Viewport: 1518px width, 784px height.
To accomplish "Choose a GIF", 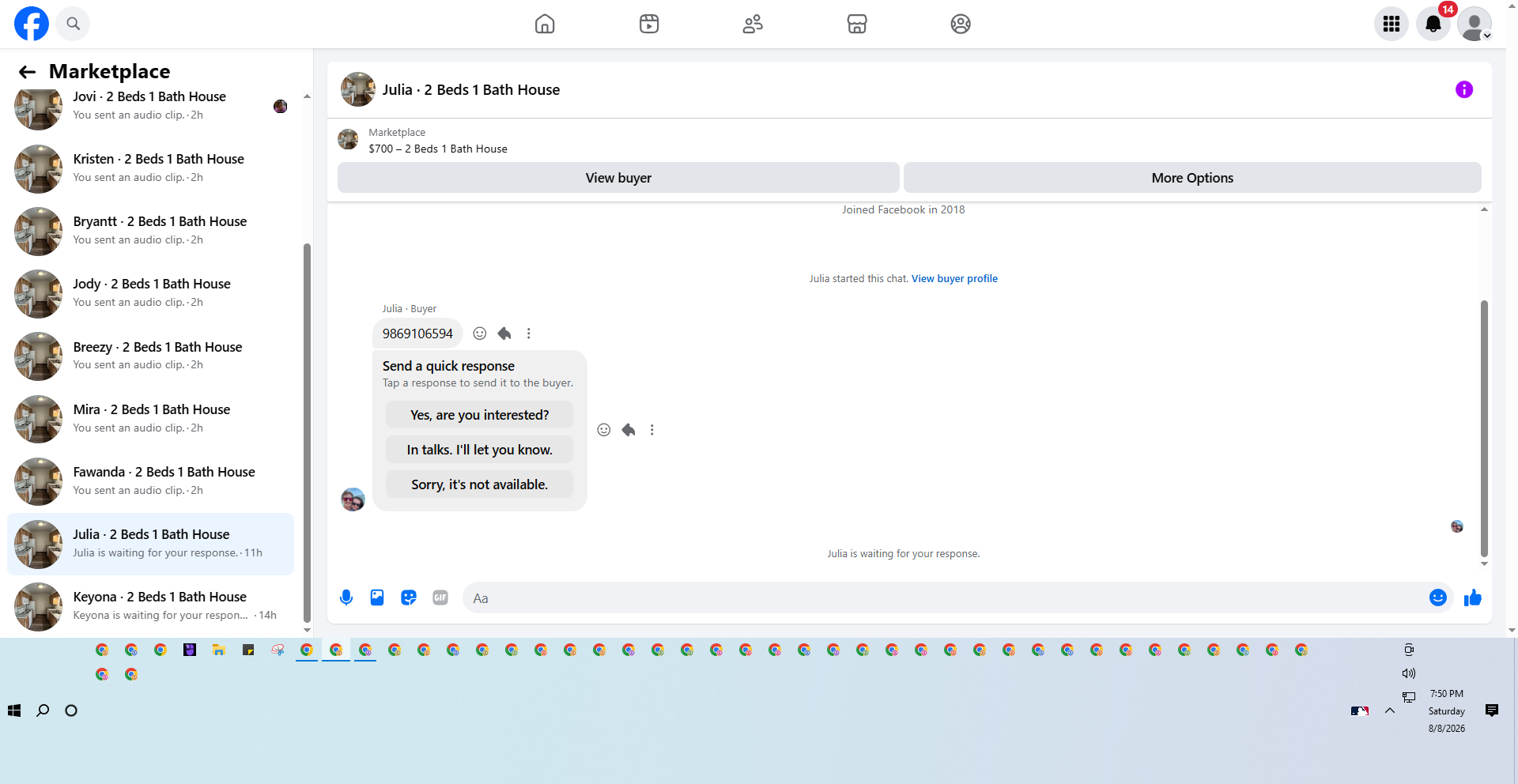I will [440, 597].
